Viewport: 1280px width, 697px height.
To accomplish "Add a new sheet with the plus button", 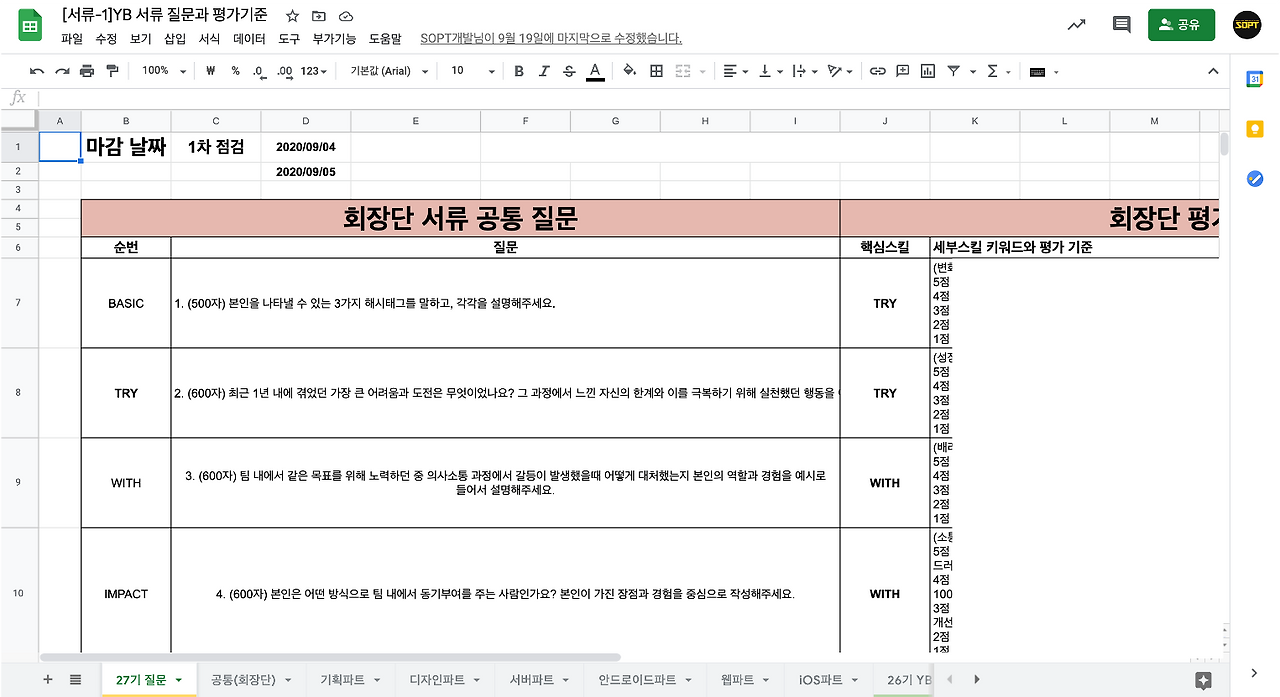I will tap(47, 679).
